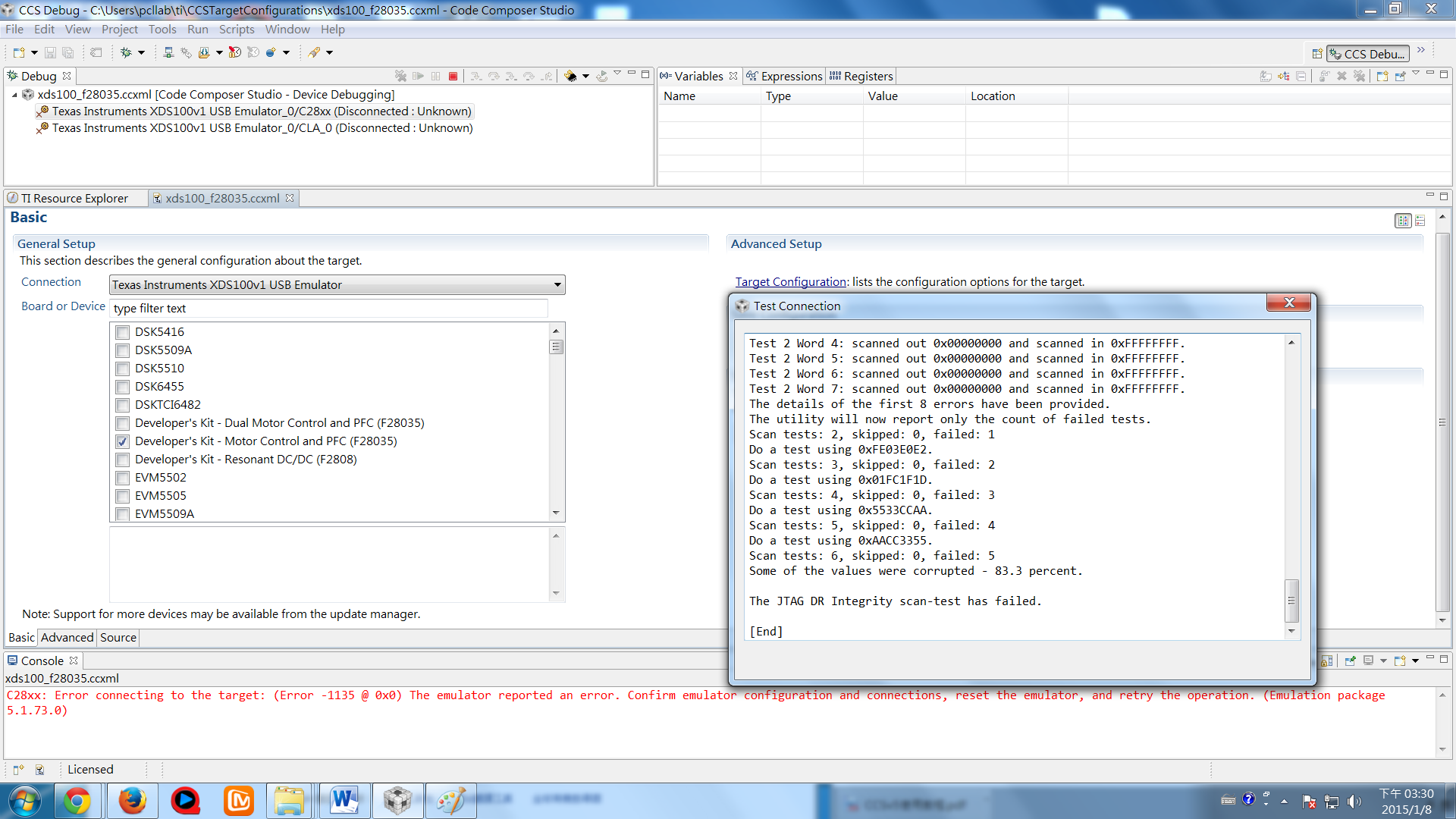Image resolution: width=1456 pixels, height=819 pixels.
Task: Open the Load Program dropdown arrow
Action: [x=219, y=52]
